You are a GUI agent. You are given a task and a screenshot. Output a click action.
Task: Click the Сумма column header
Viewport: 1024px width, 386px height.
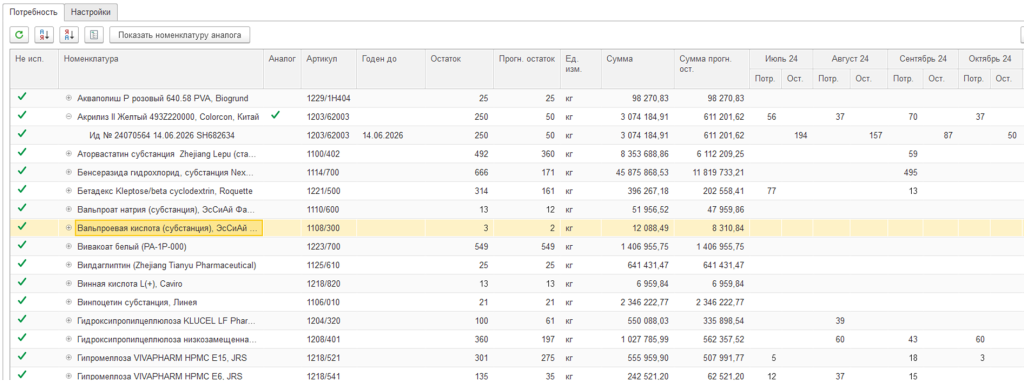[637, 69]
